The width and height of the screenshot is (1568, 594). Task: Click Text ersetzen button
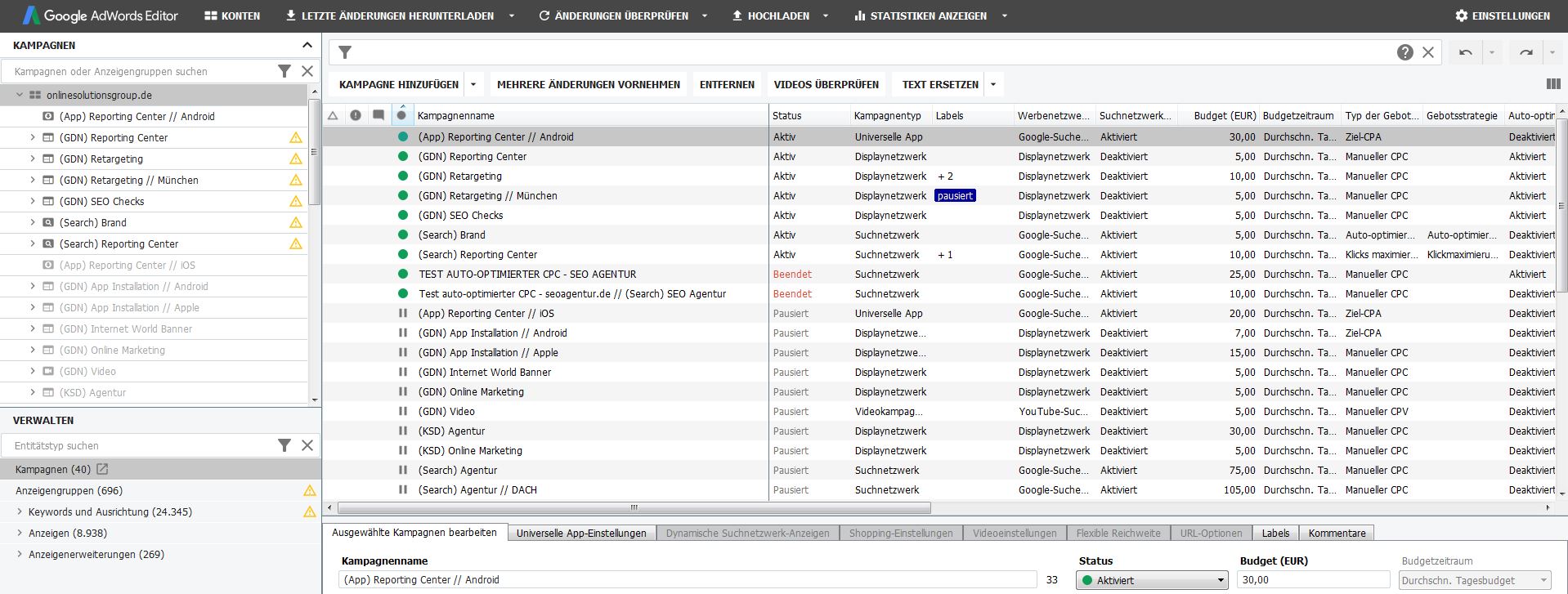point(940,84)
